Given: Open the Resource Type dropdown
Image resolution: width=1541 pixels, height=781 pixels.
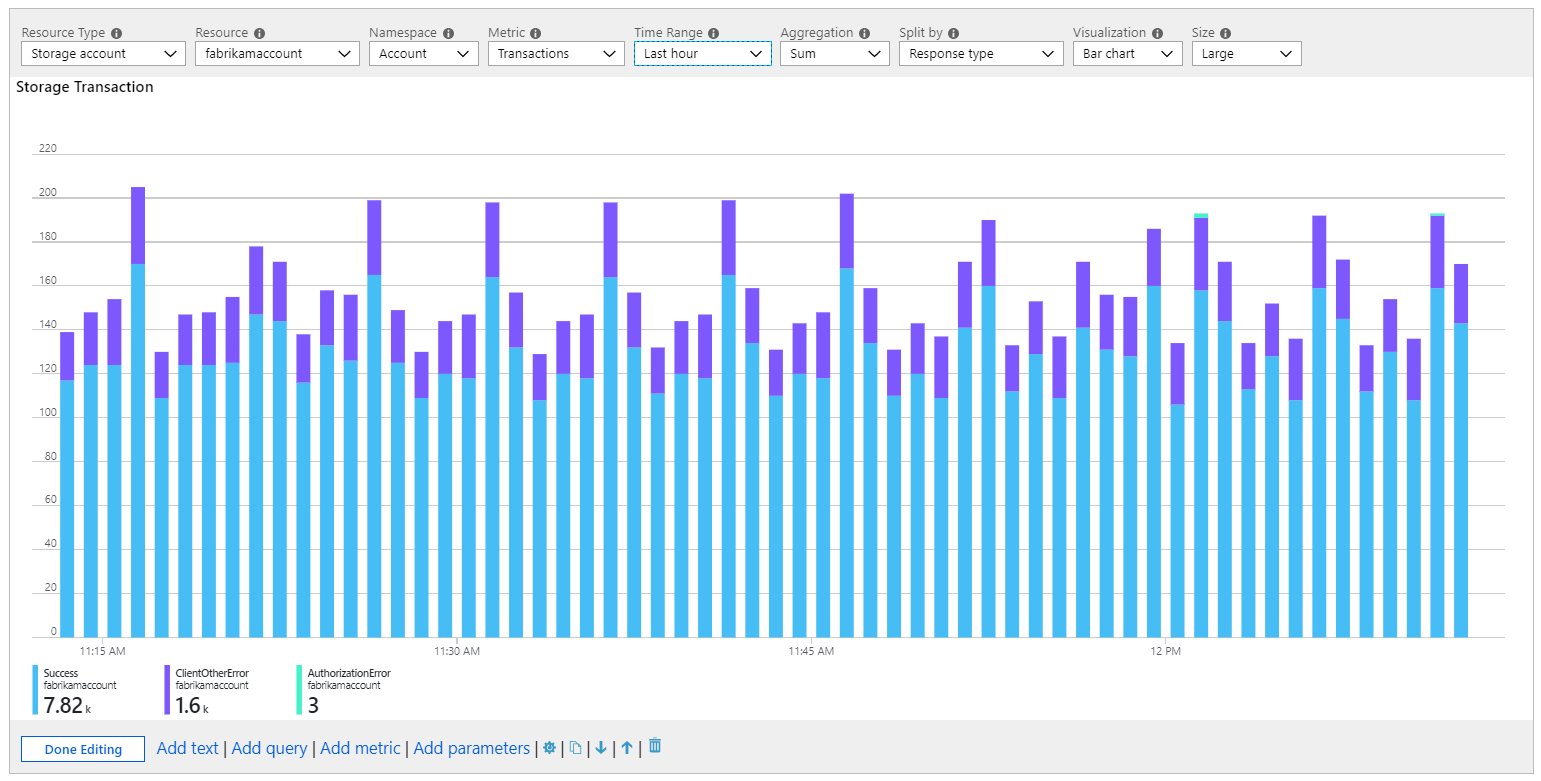Looking at the screenshot, I should click(x=103, y=54).
